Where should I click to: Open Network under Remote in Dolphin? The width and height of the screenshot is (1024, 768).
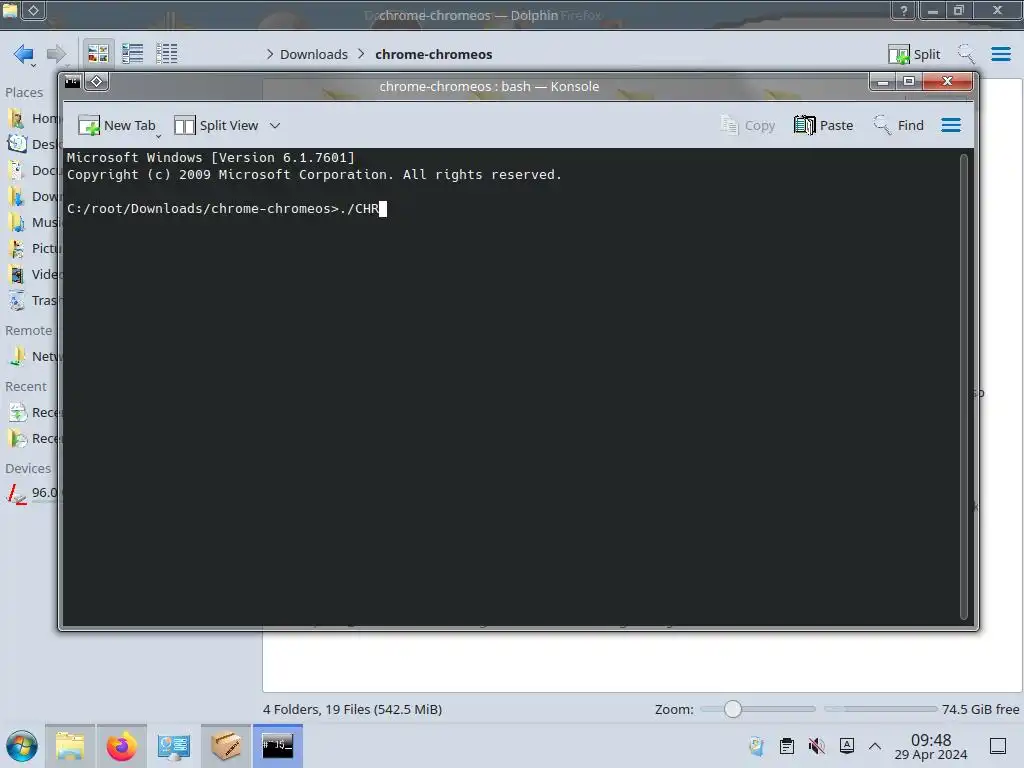pyautogui.click(x=33, y=357)
